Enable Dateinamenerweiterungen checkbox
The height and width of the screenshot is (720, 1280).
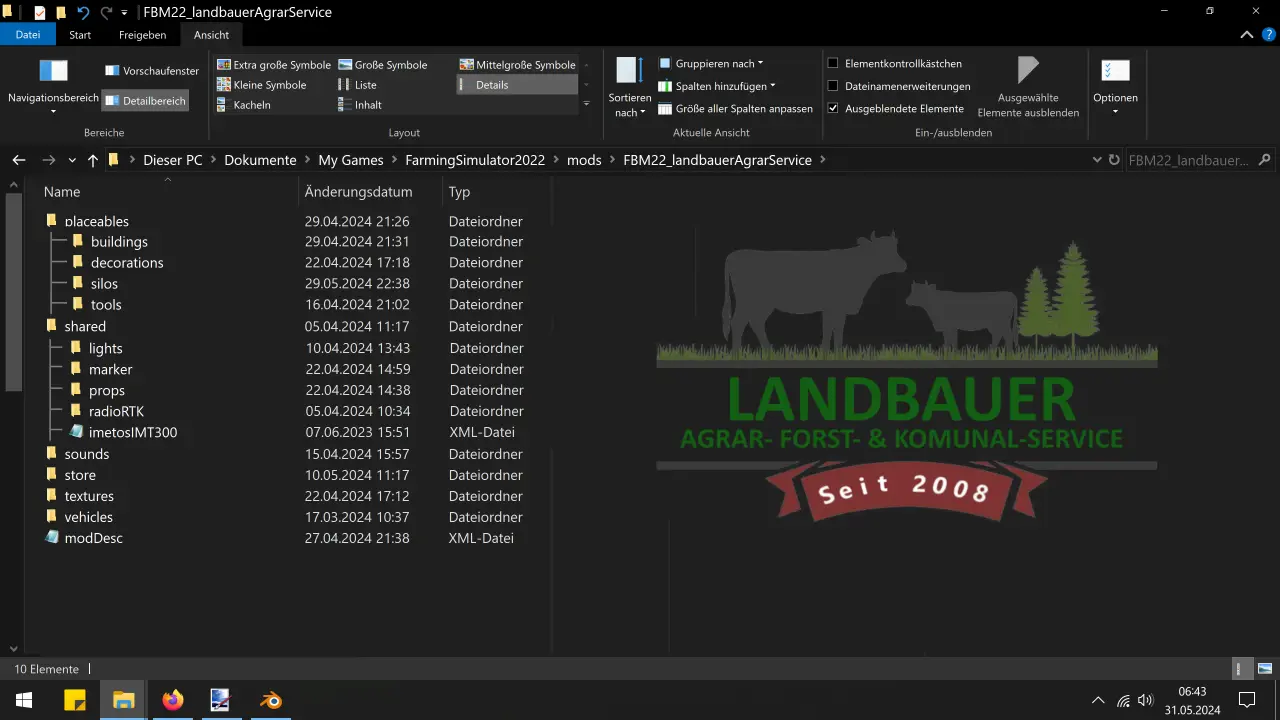click(x=833, y=86)
